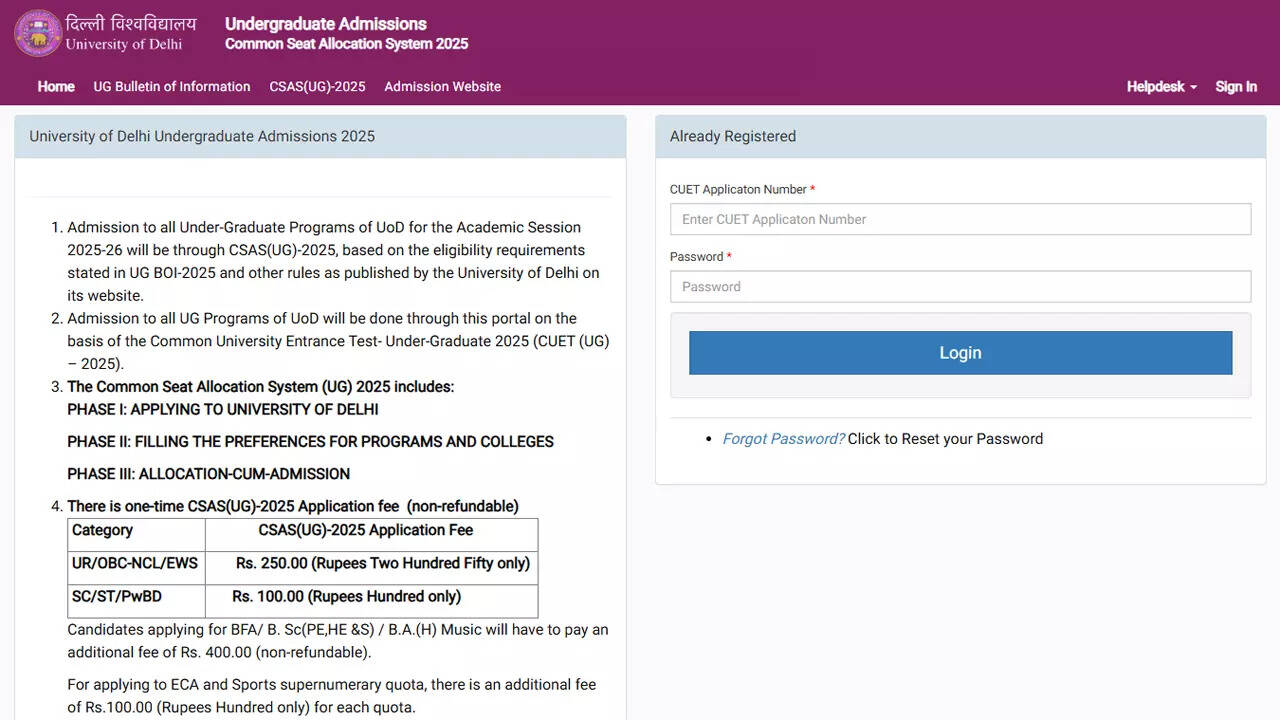1280x720 pixels.
Task: Click the Forgot Password? link
Action: click(x=783, y=439)
